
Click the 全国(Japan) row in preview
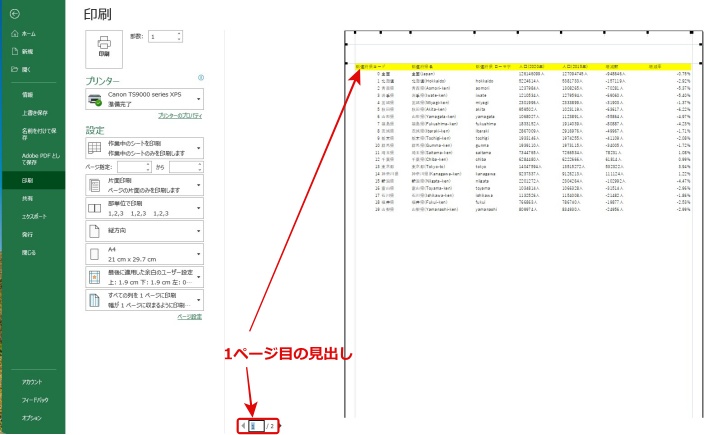click(x=523, y=73)
